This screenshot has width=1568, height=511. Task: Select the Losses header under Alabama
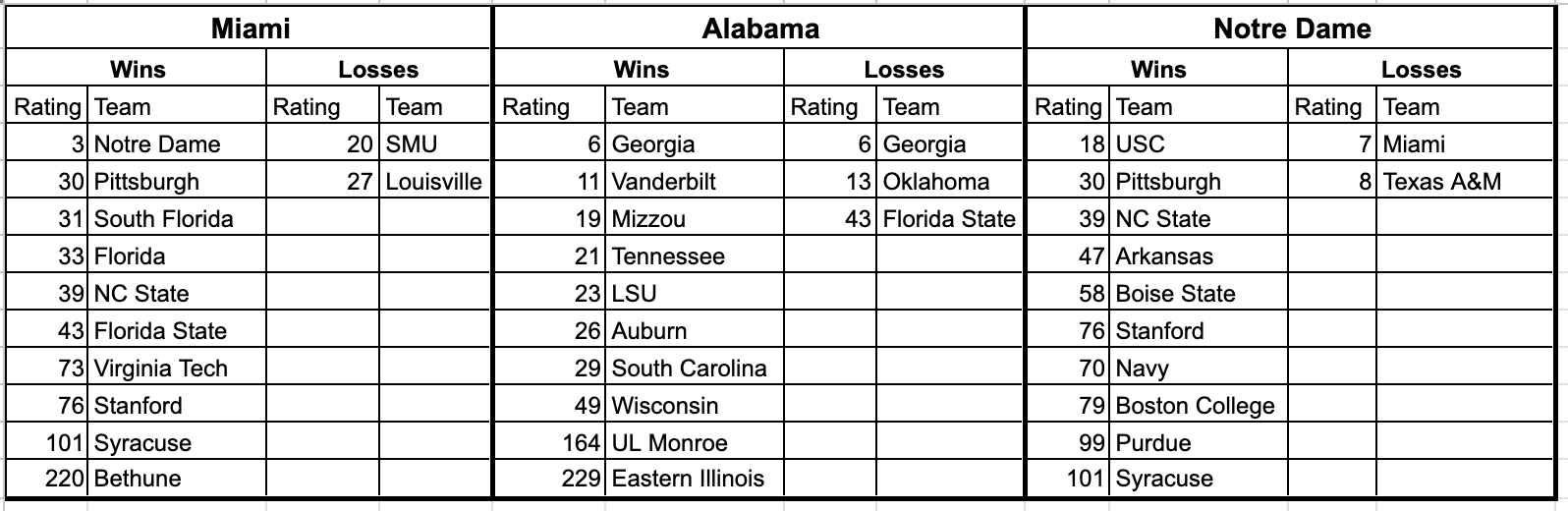pyautogui.click(x=903, y=70)
